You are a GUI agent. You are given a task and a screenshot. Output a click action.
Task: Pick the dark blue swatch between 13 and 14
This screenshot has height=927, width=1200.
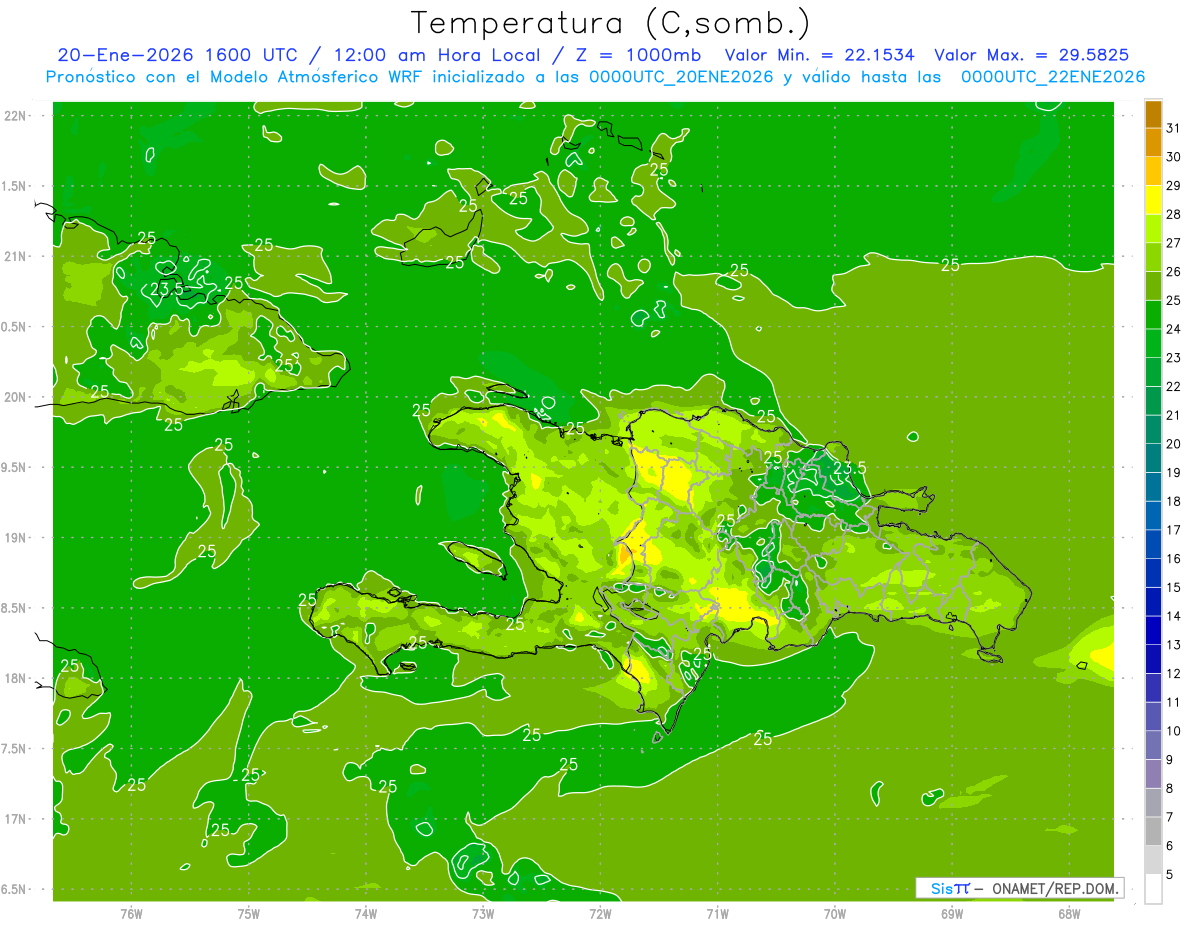(x=1153, y=631)
